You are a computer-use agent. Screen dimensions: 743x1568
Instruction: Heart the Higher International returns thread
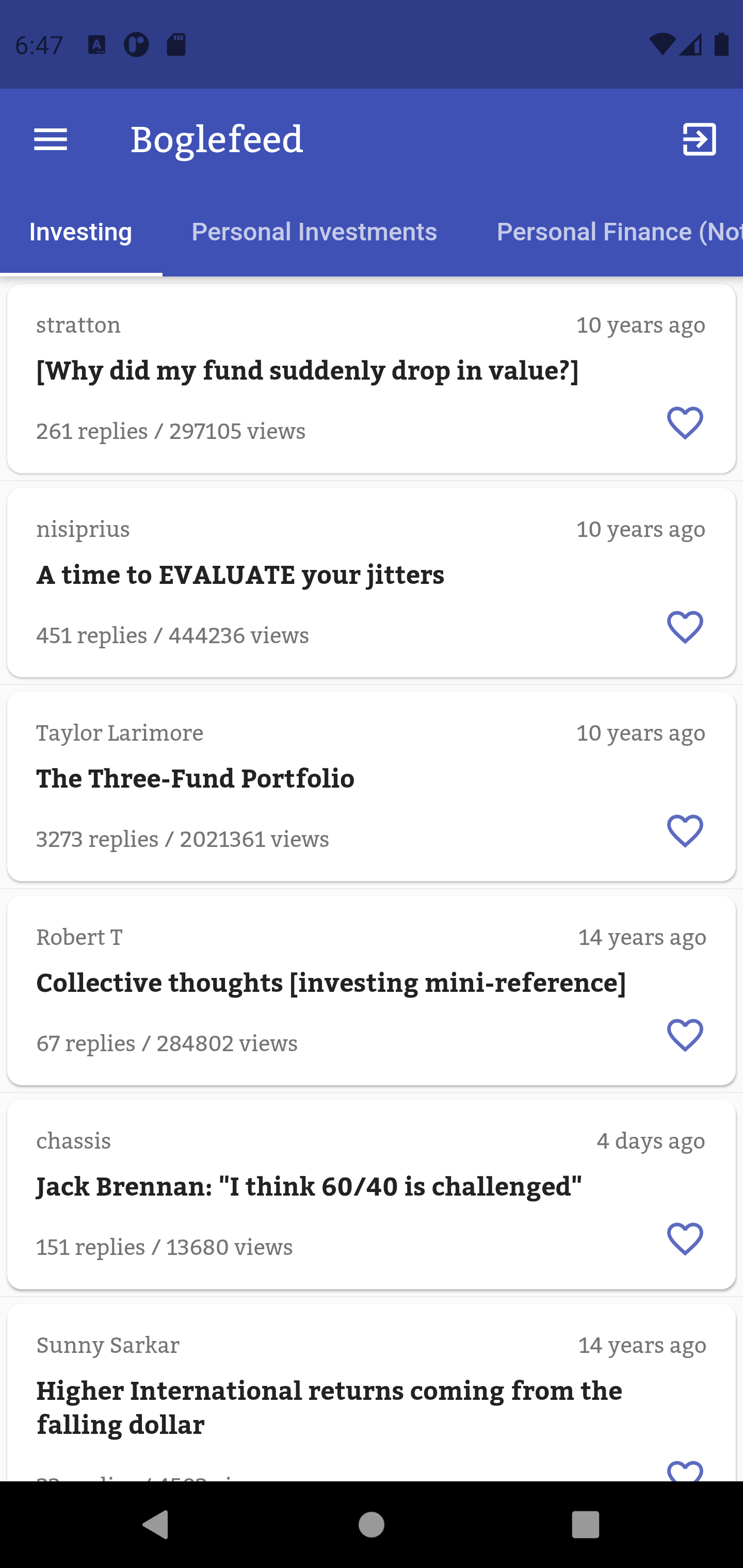[x=685, y=1471]
